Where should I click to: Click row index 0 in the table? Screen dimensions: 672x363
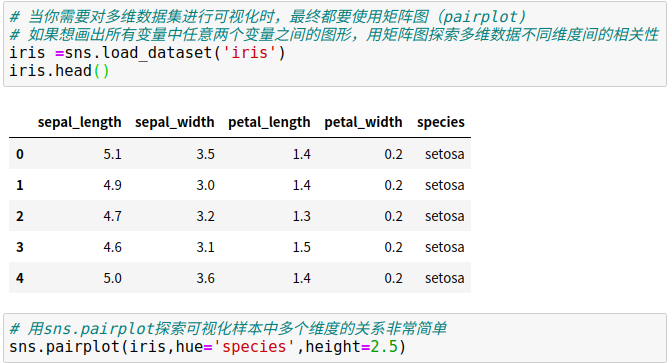tap(20, 154)
